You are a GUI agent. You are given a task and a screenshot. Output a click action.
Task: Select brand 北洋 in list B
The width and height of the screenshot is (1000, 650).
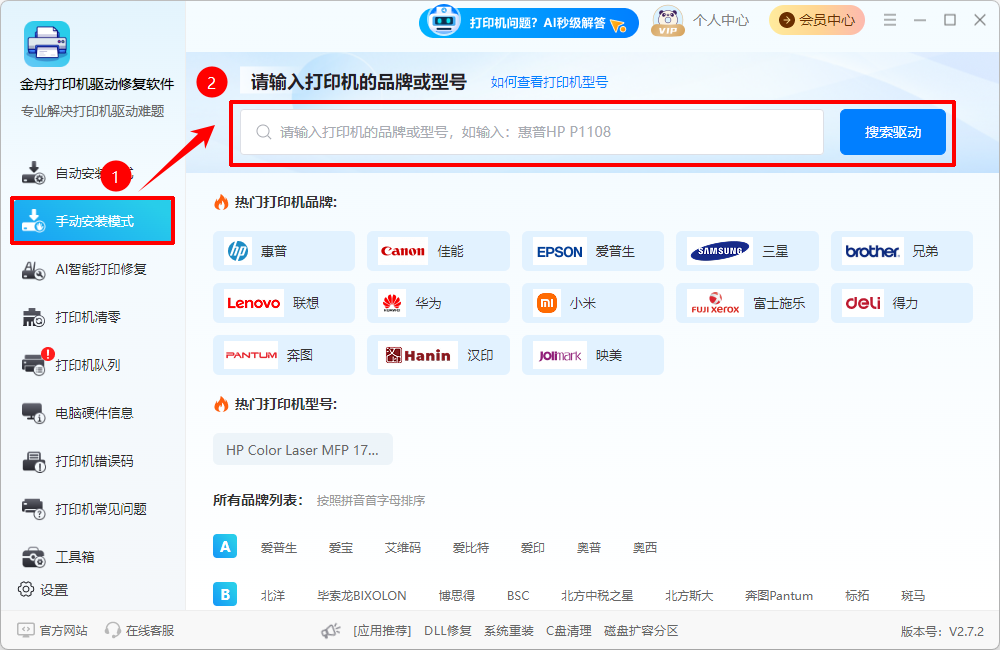[273, 595]
